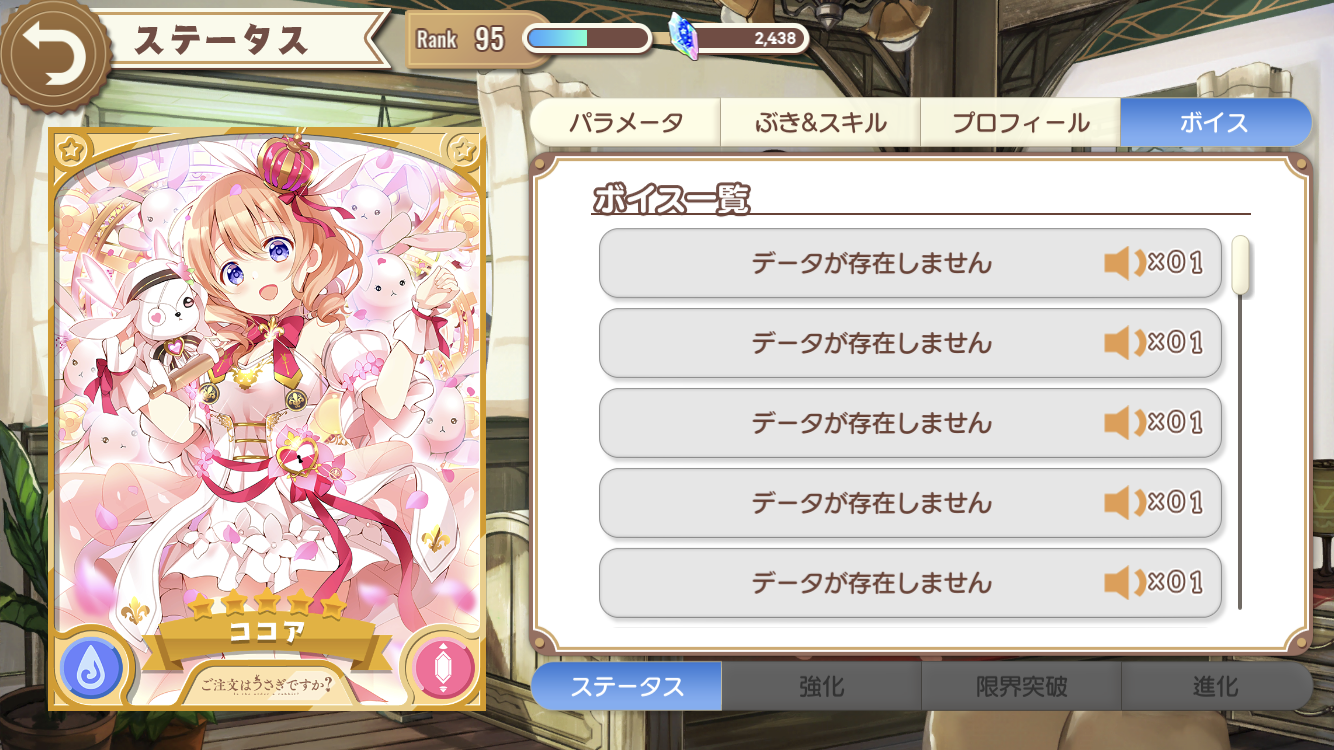Open the ぶき&スキル tab
The width and height of the screenshot is (1334, 750).
pos(820,123)
